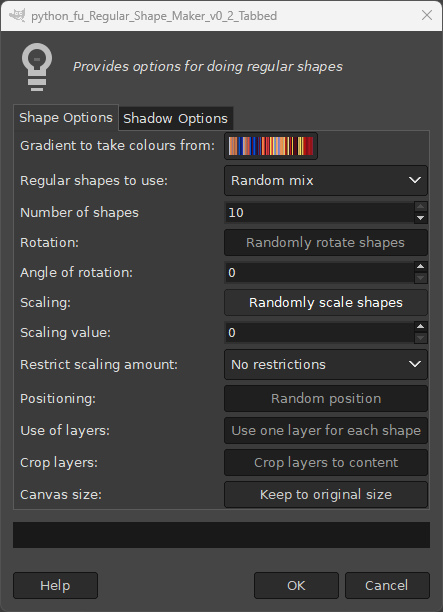
Task: Decrease Scaling value with down arrow
Action: pos(421,338)
